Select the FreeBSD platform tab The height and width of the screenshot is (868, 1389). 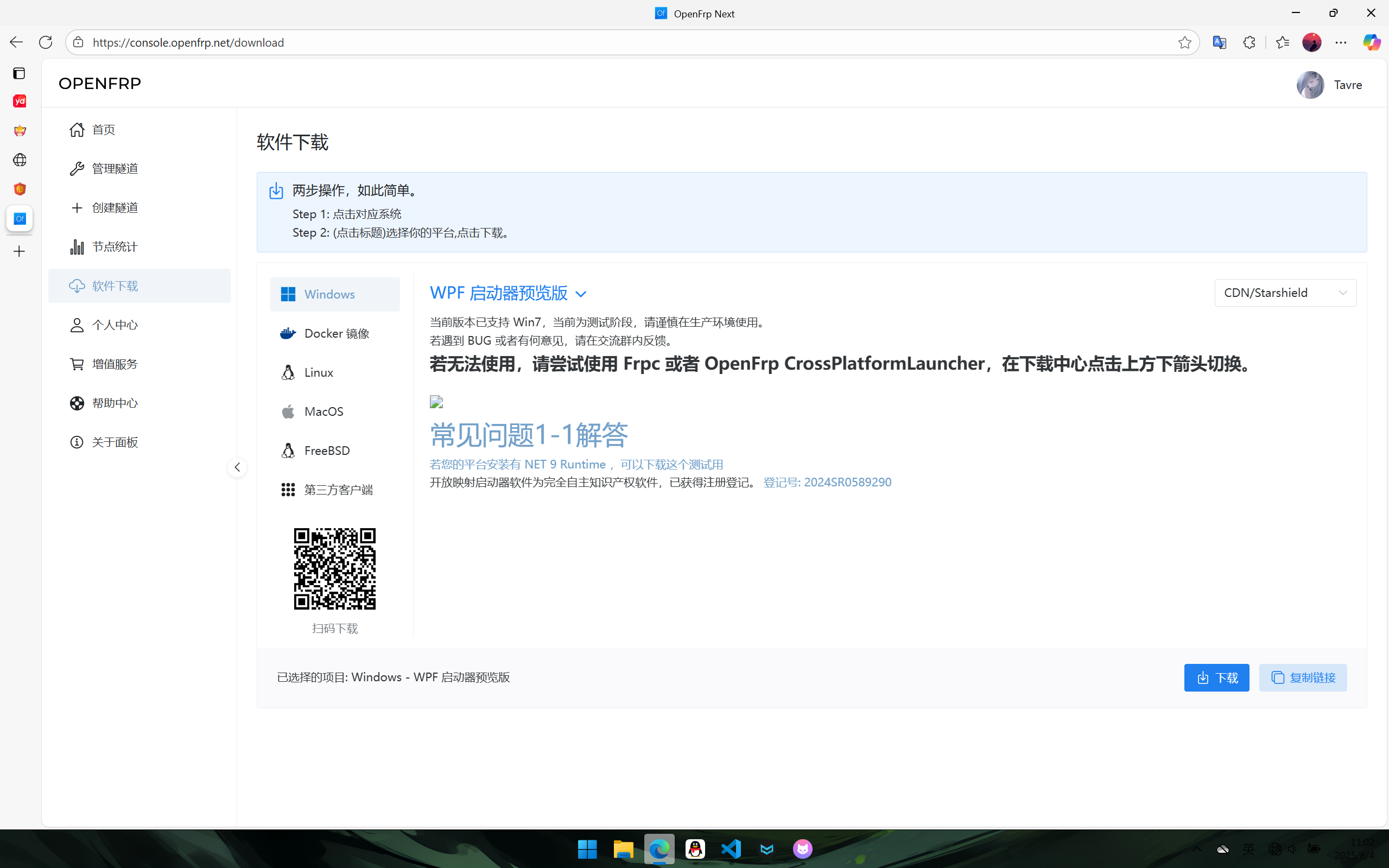335,451
